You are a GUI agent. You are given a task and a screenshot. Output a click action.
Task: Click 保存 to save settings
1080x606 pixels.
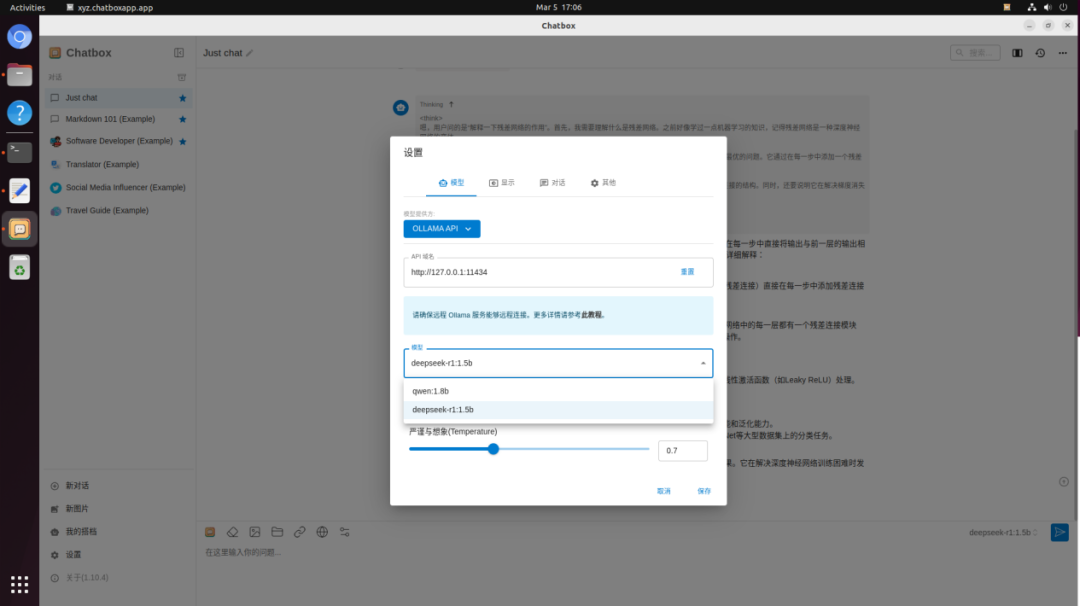pyautogui.click(x=704, y=491)
